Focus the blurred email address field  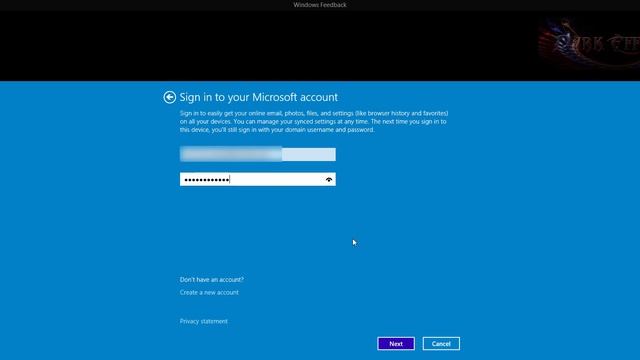coord(258,154)
